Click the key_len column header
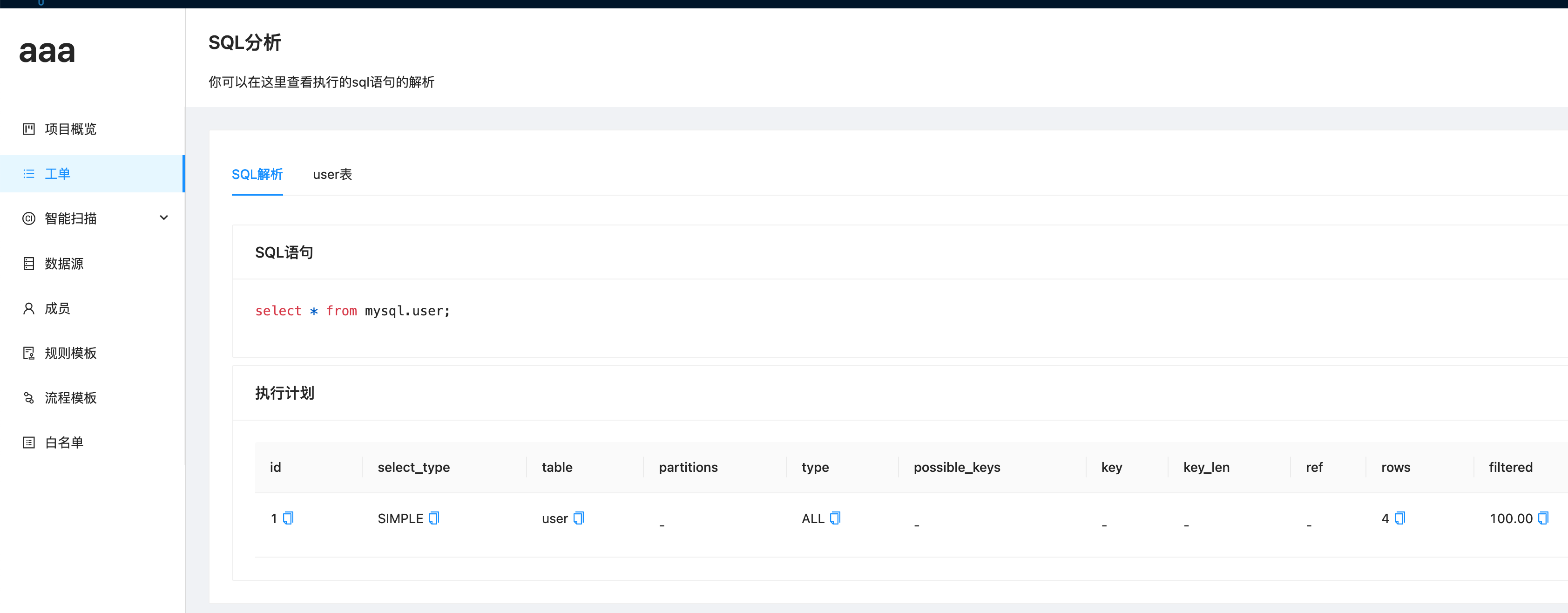The width and height of the screenshot is (1568, 613). coord(1206,468)
